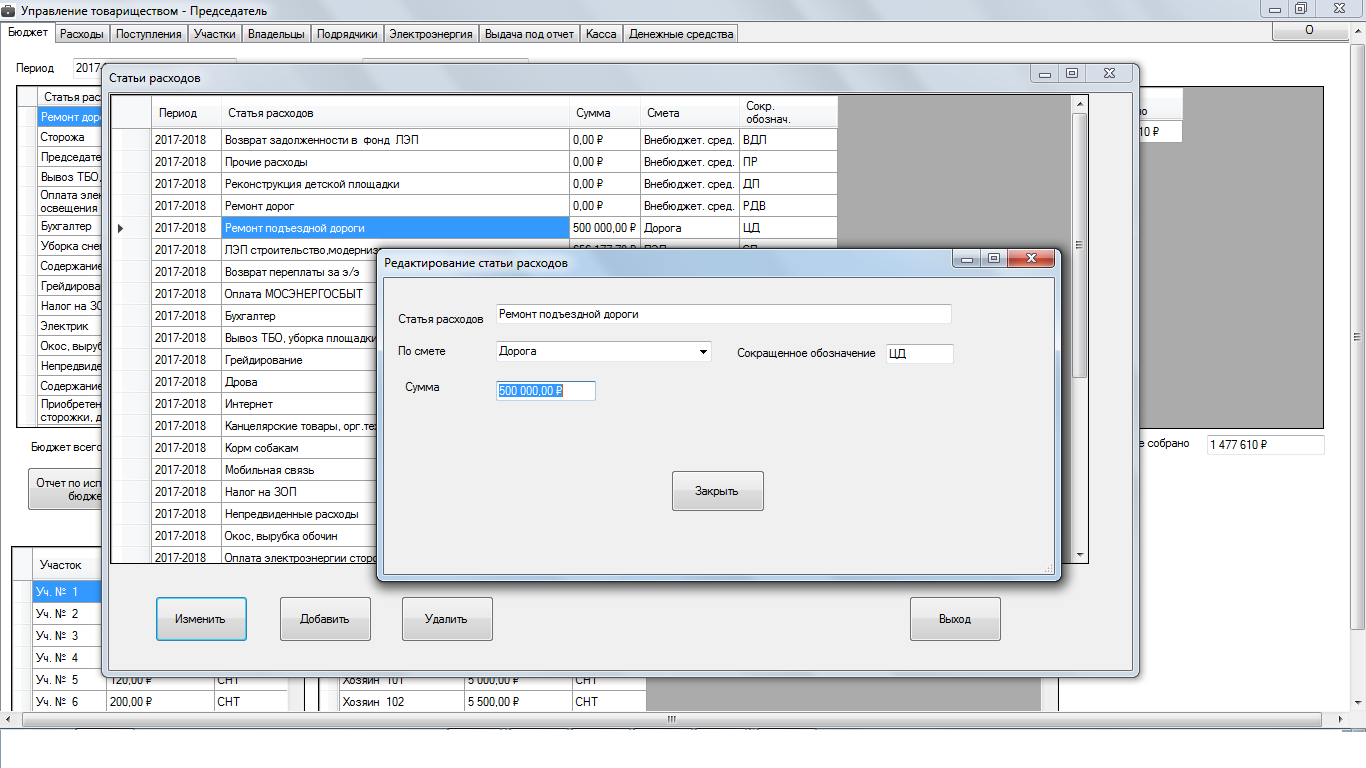Switch to the Касса tab
The width and height of the screenshot is (1366, 768).
601,34
